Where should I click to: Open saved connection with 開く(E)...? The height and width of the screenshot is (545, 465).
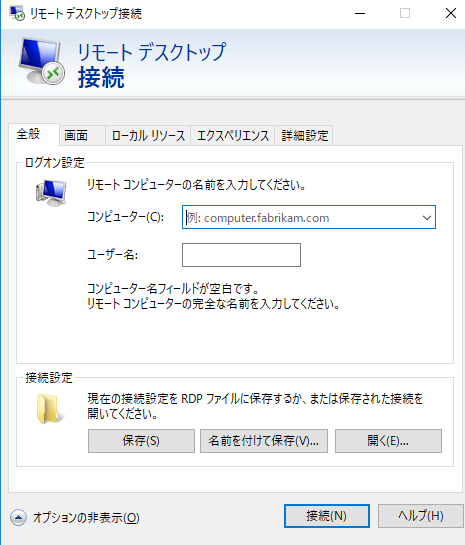388,441
